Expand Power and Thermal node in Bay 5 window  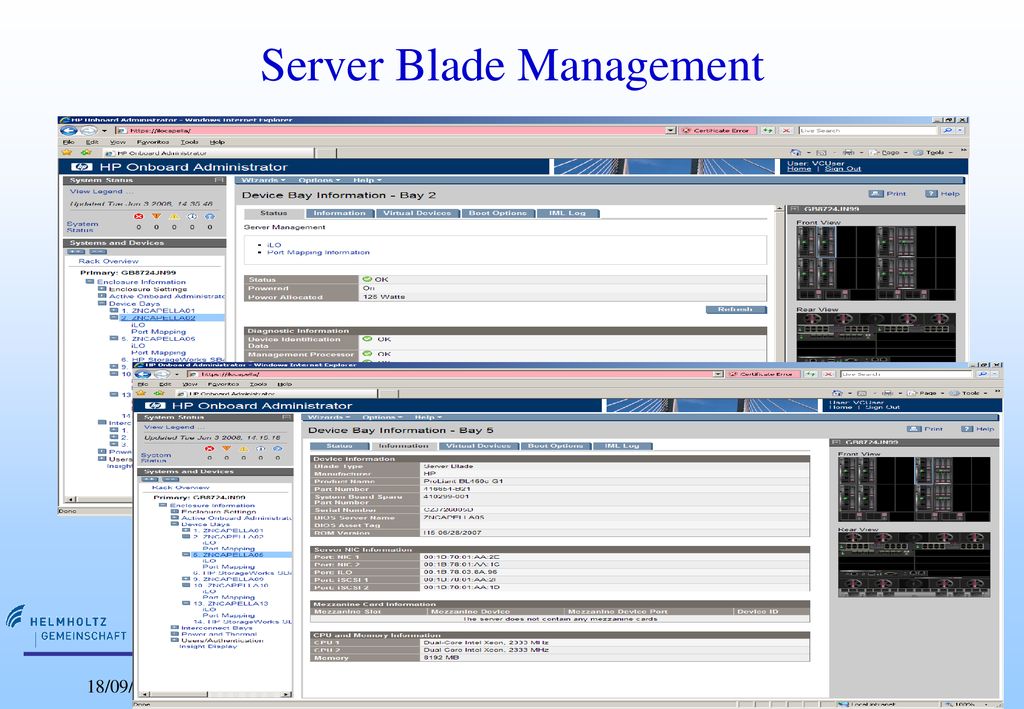click(x=174, y=634)
